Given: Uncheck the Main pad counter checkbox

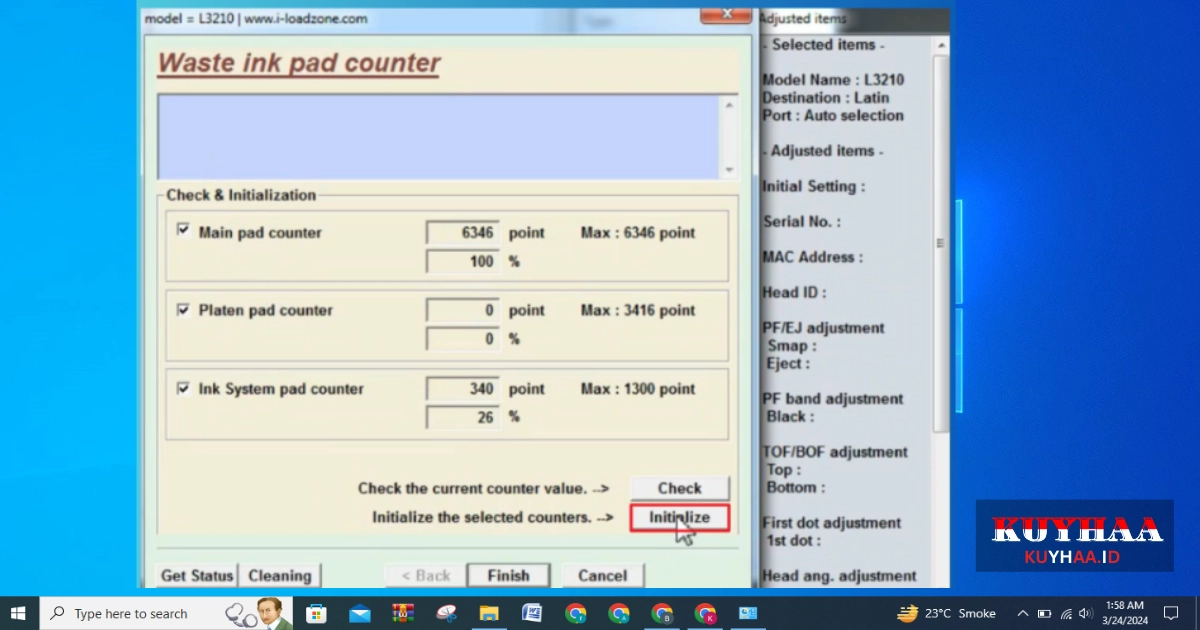Looking at the screenshot, I should click(x=183, y=230).
